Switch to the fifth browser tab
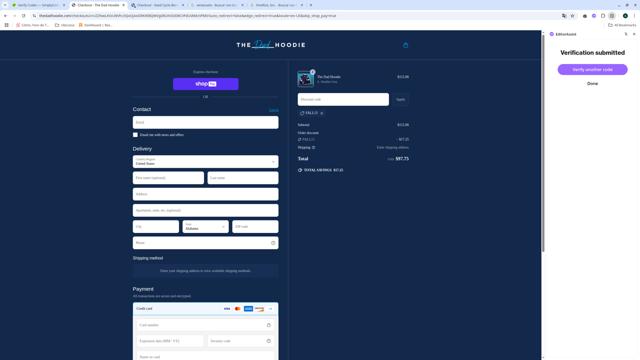 click(276, 5)
